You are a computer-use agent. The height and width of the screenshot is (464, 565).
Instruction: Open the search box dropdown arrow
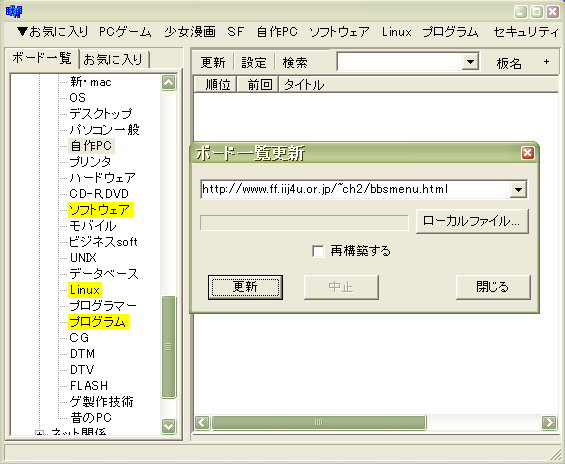(470, 62)
